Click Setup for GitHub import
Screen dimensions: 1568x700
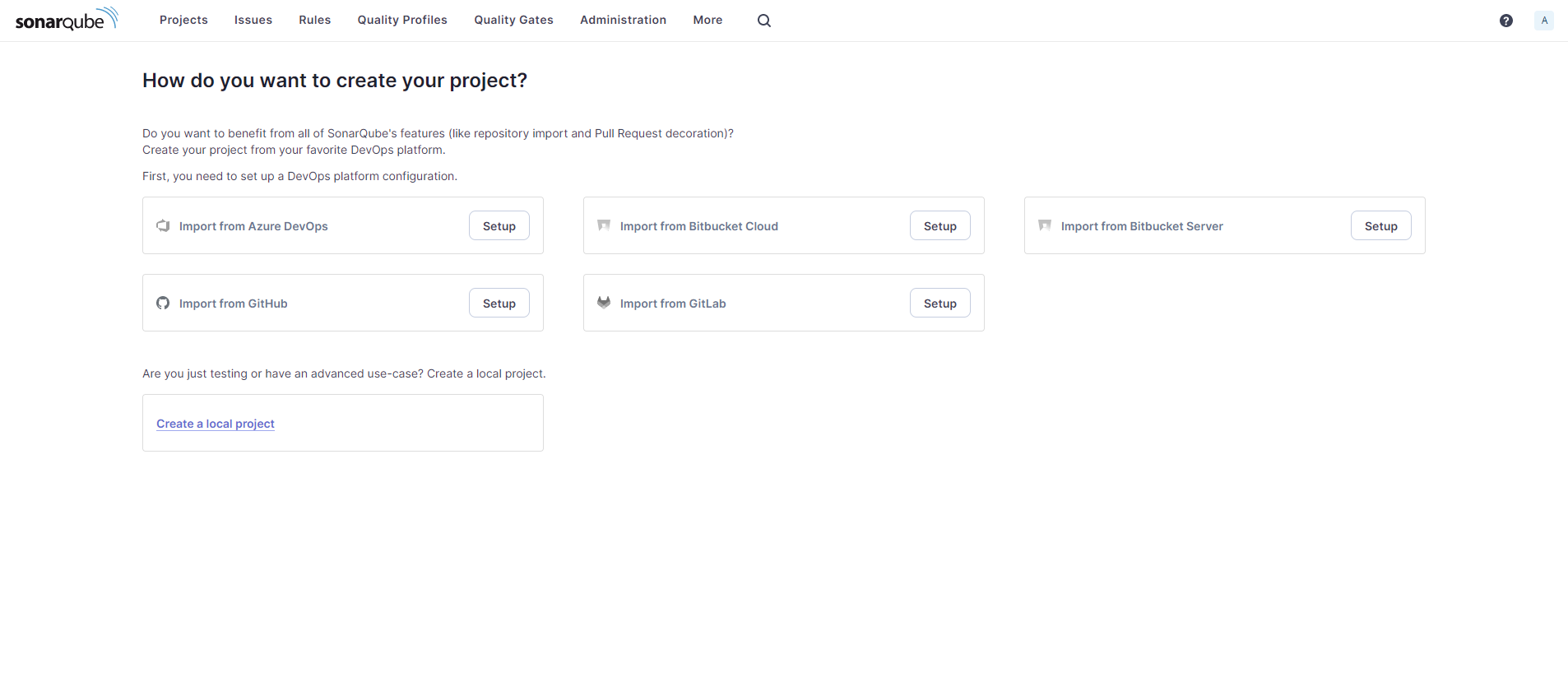(x=499, y=304)
